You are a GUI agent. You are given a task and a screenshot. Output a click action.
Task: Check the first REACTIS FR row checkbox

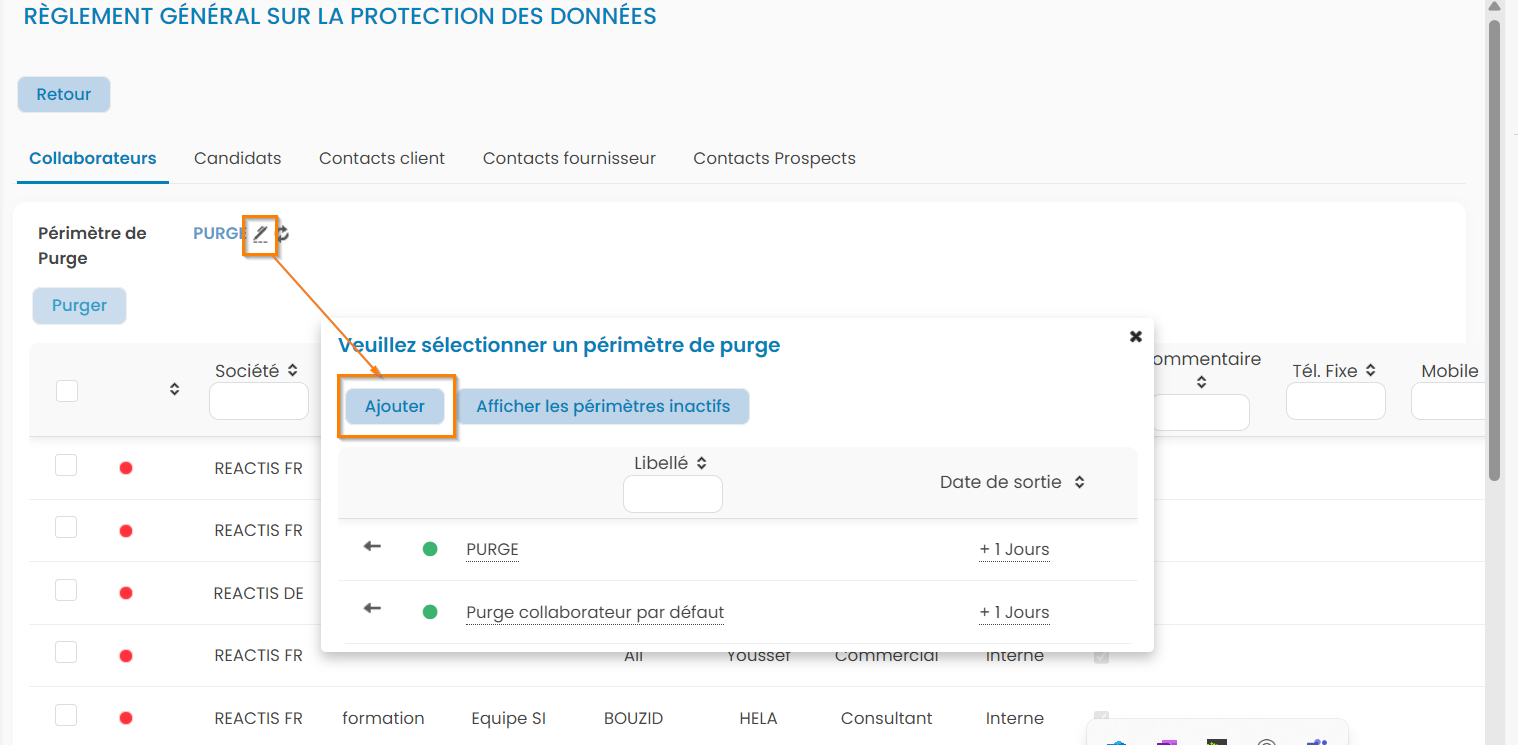coord(66,465)
